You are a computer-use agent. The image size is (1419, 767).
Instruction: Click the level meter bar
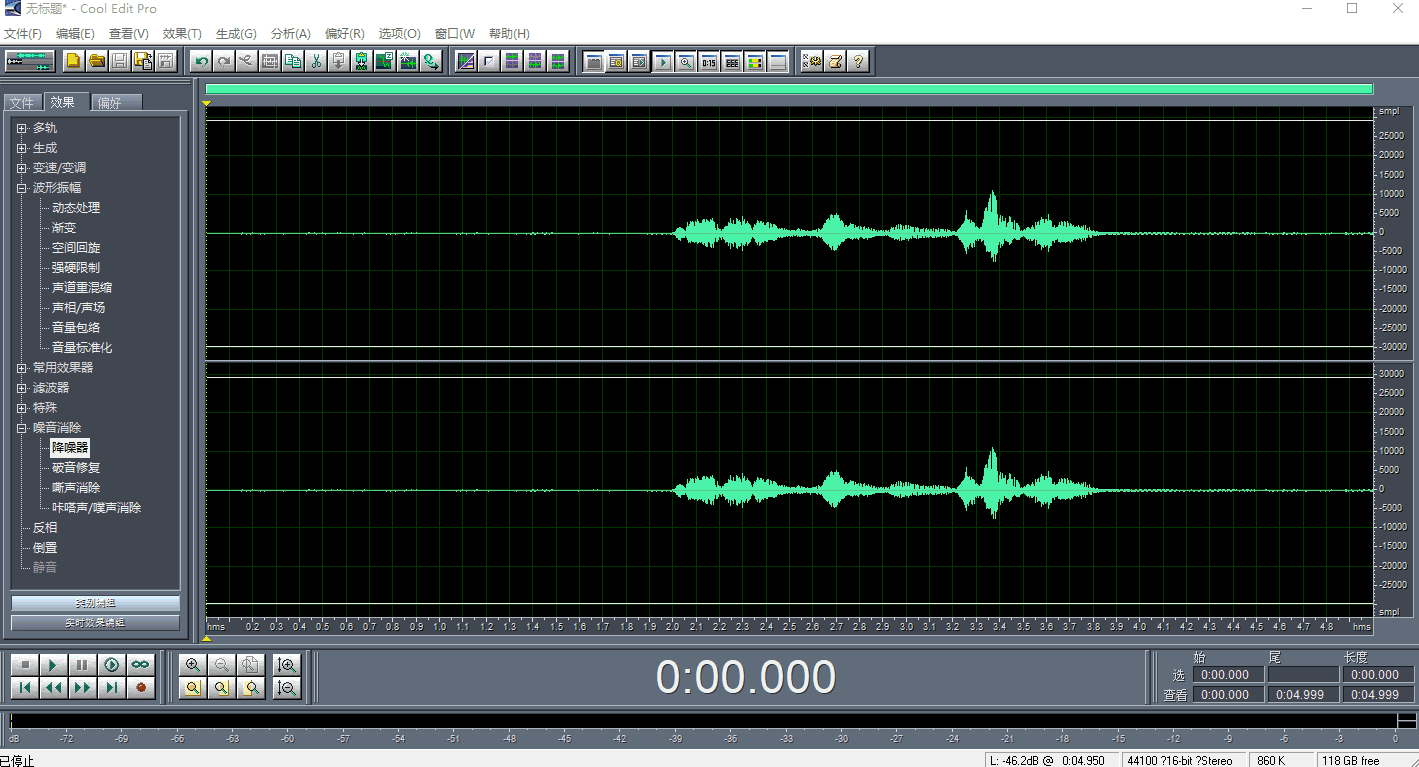coord(704,721)
